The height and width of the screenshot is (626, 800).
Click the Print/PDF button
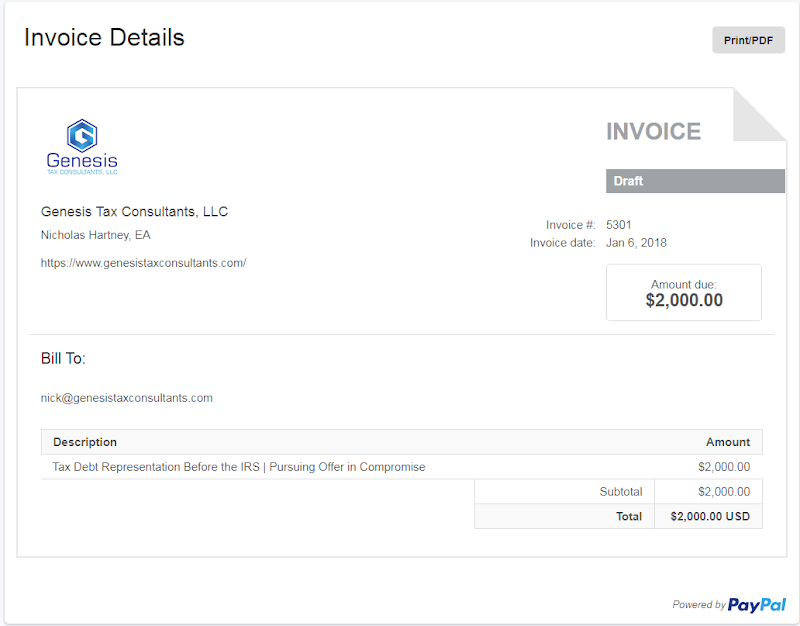pos(748,40)
